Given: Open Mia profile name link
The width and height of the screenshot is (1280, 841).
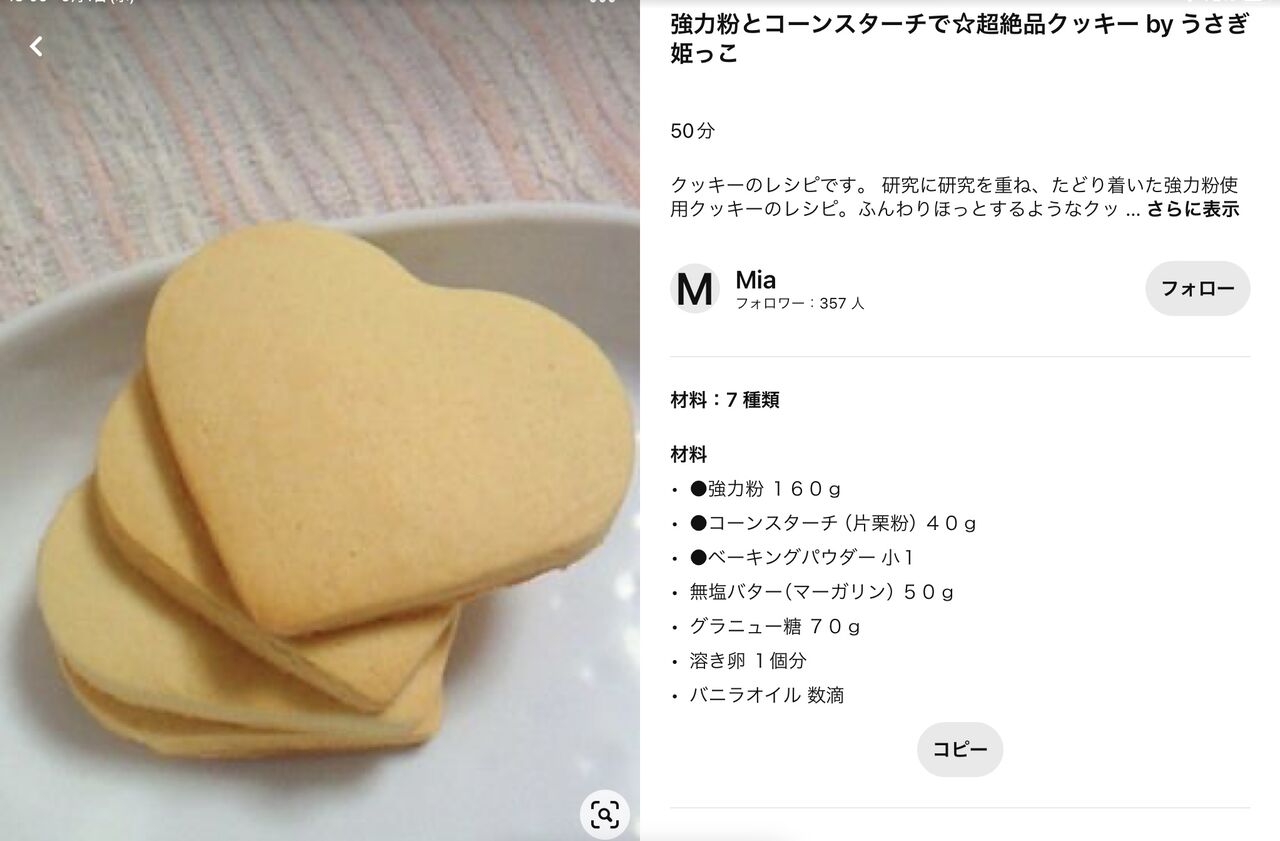Looking at the screenshot, I should click(755, 280).
